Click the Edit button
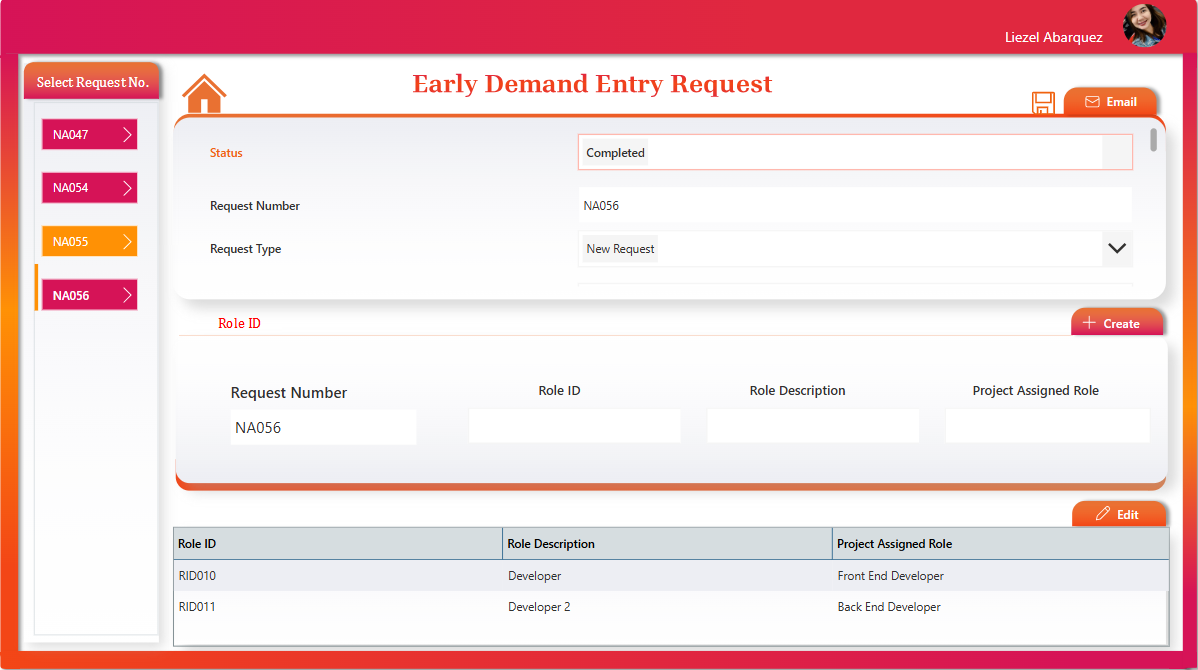The width and height of the screenshot is (1198, 670). [1118, 514]
